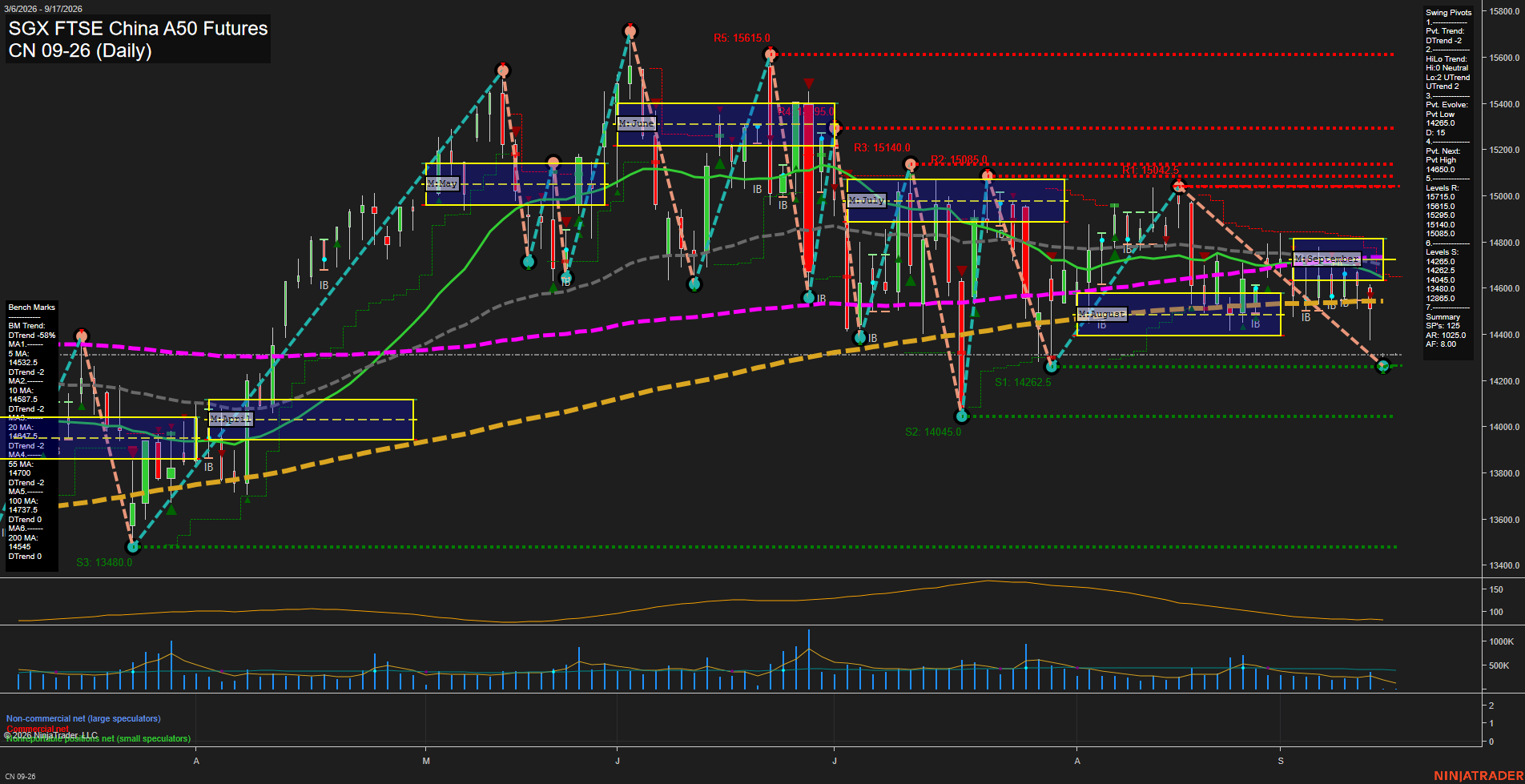Select the R1: 15042.5 resistance label
Image resolution: width=1525 pixels, height=784 pixels.
(1150, 171)
